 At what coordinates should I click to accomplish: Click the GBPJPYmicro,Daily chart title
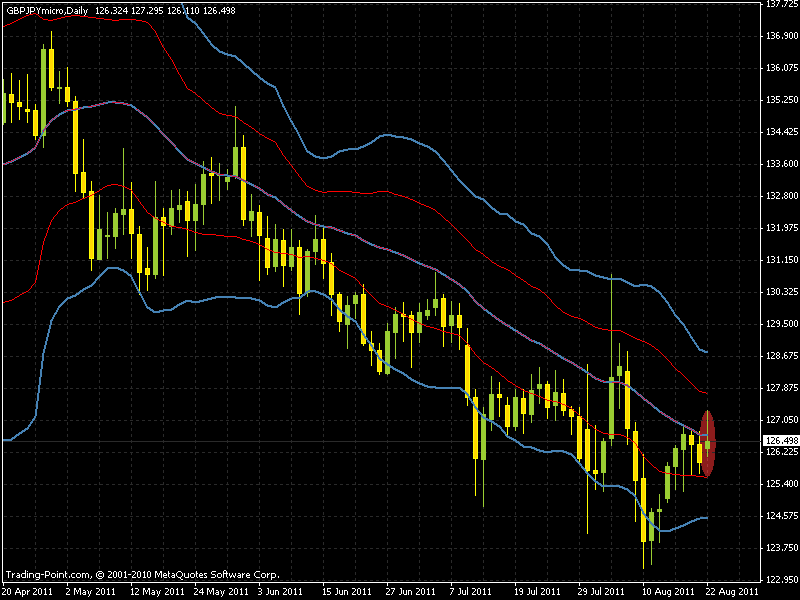[x=47, y=10]
